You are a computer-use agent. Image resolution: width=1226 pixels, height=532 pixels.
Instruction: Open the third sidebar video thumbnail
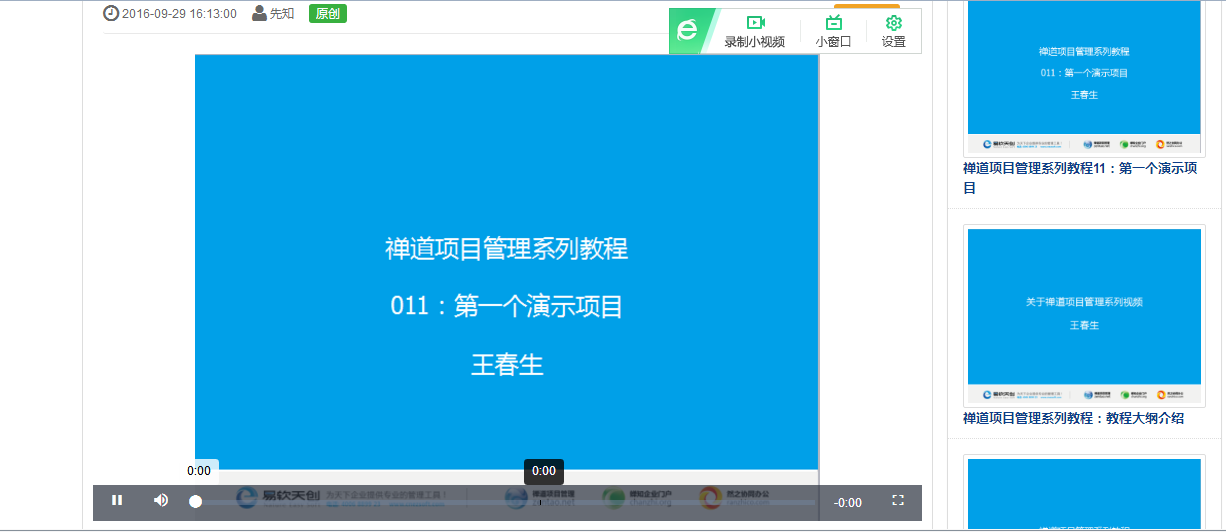point(1084,493)
